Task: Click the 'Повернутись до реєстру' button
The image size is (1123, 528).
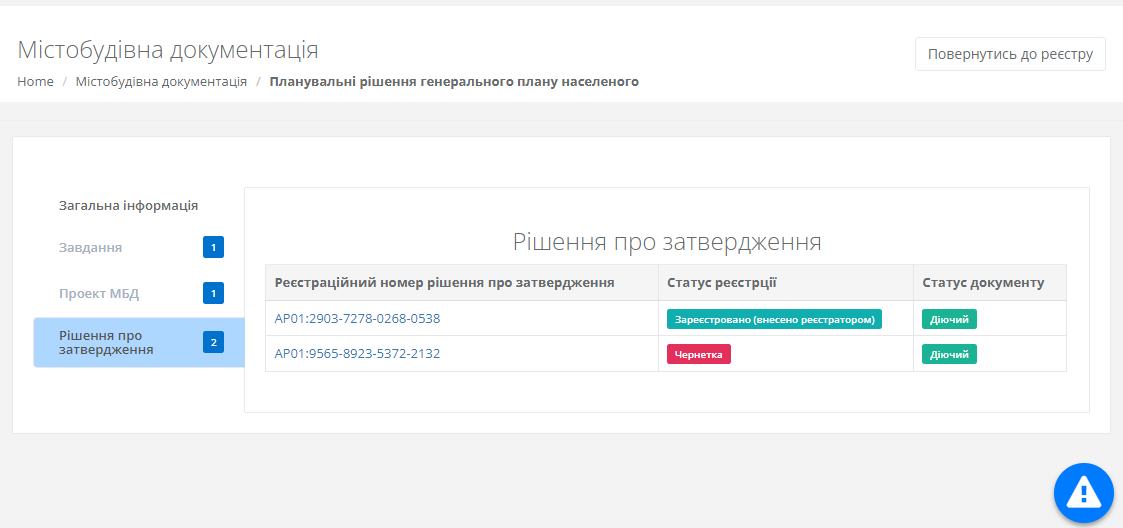Action: 1010,54
